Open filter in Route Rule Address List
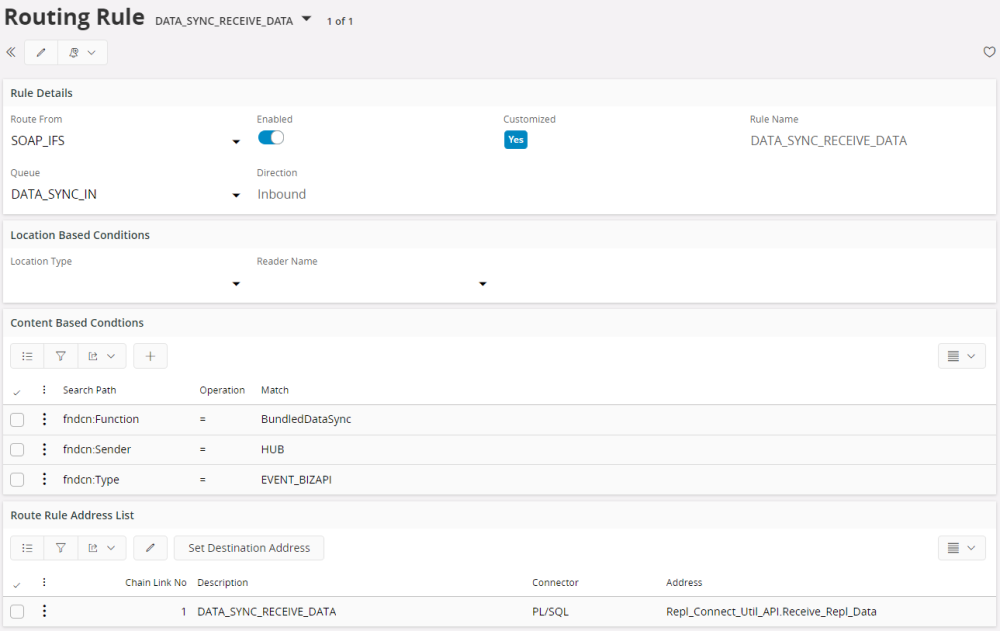The height and width of the screenshot is (631, 1000). [x=60, y=548]
